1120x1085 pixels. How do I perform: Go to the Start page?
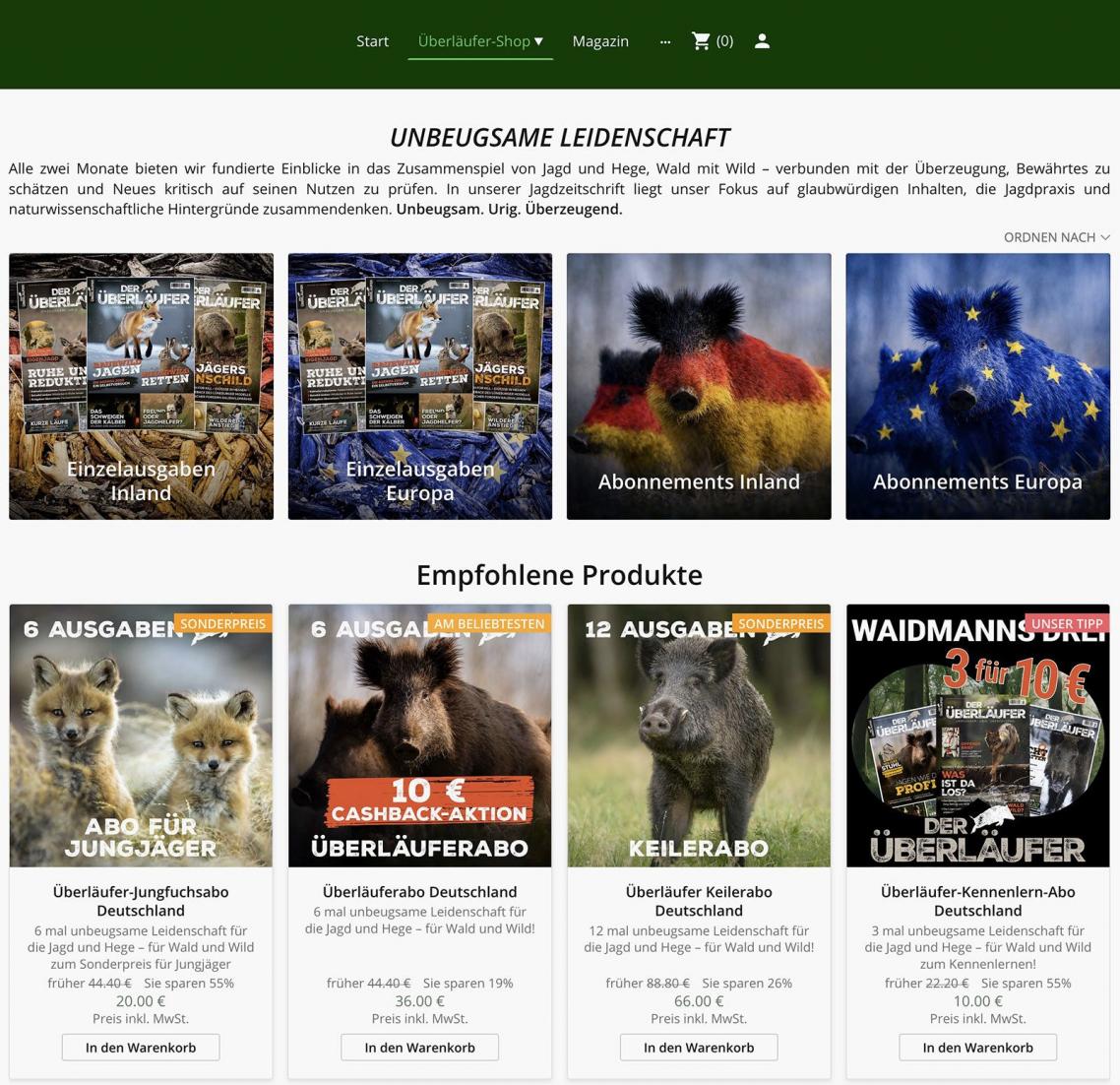coord(372,41)
